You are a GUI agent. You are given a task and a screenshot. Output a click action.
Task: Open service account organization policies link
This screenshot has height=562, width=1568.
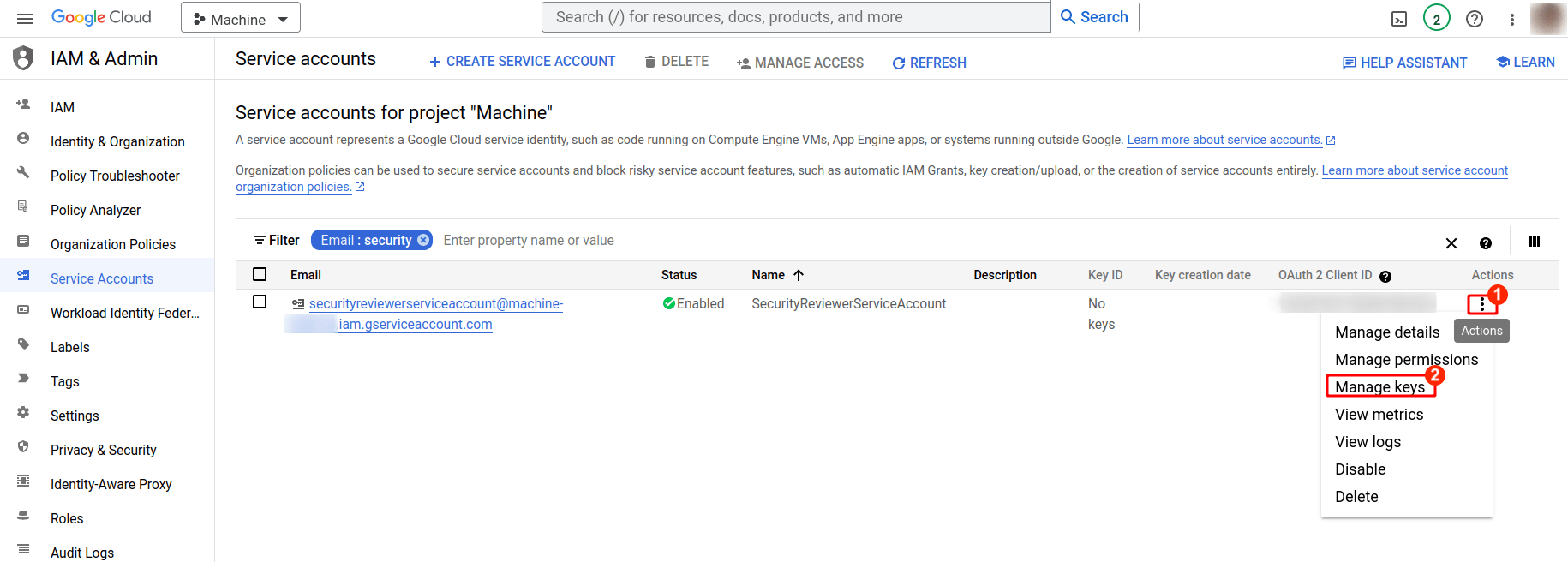pos(1415,170)
